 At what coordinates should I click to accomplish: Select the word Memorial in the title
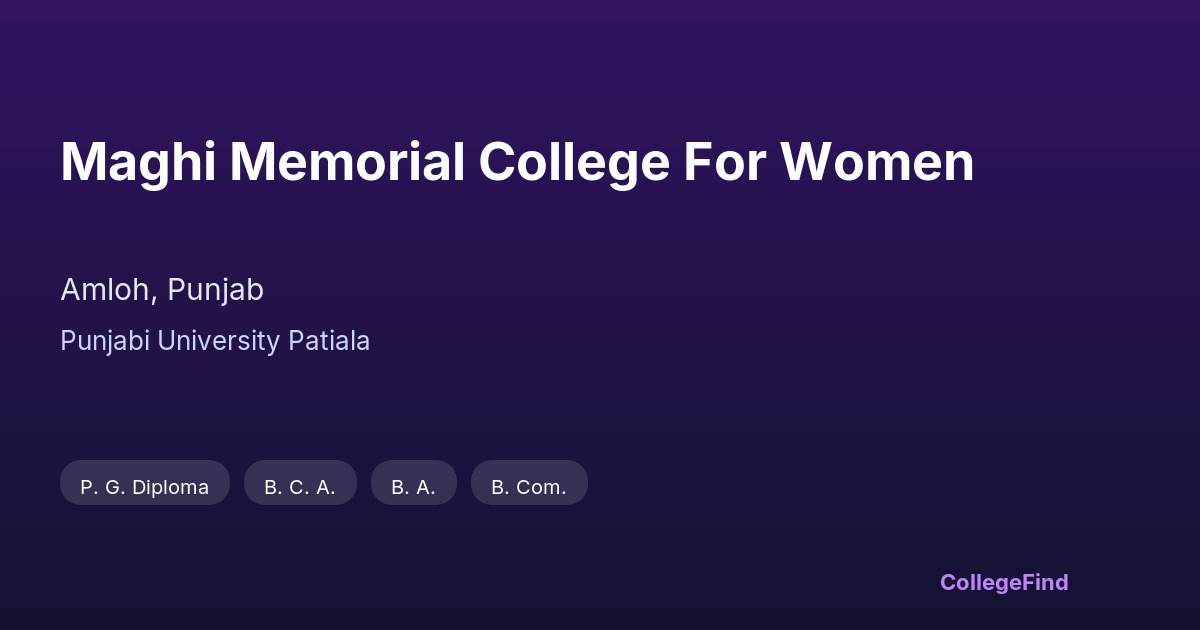346,162
